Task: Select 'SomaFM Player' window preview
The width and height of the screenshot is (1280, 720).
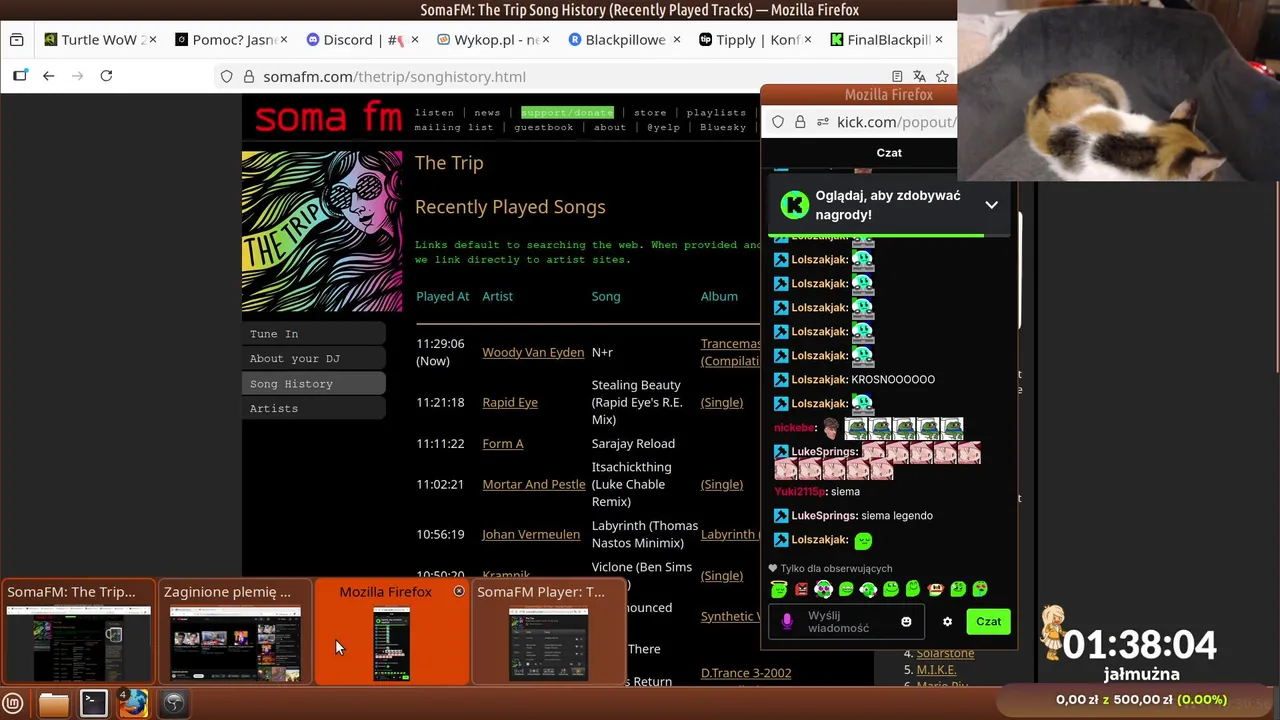Action: (x=548, y=632)
